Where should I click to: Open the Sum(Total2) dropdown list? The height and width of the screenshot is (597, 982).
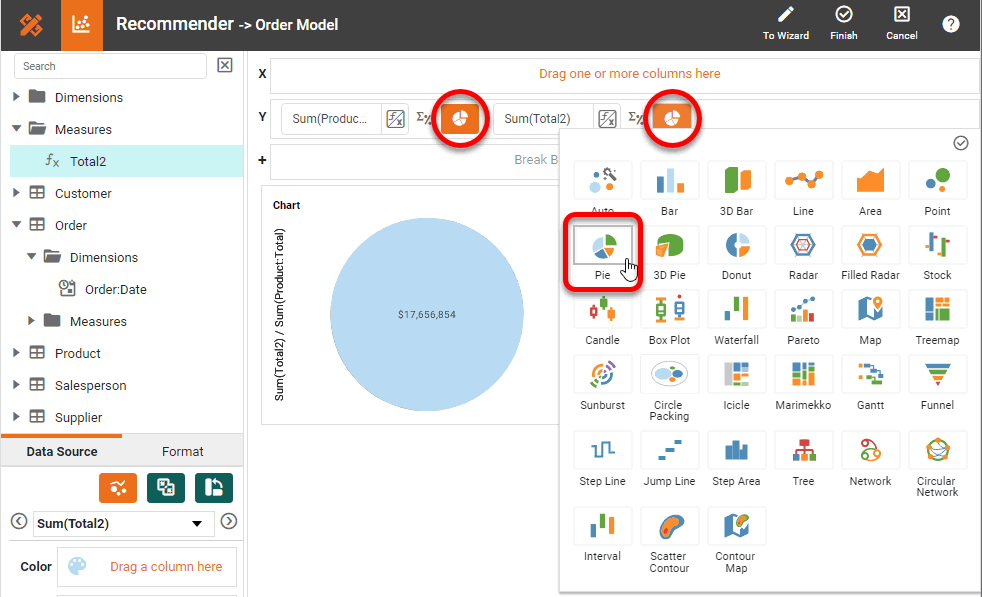(x=199, y=523)
